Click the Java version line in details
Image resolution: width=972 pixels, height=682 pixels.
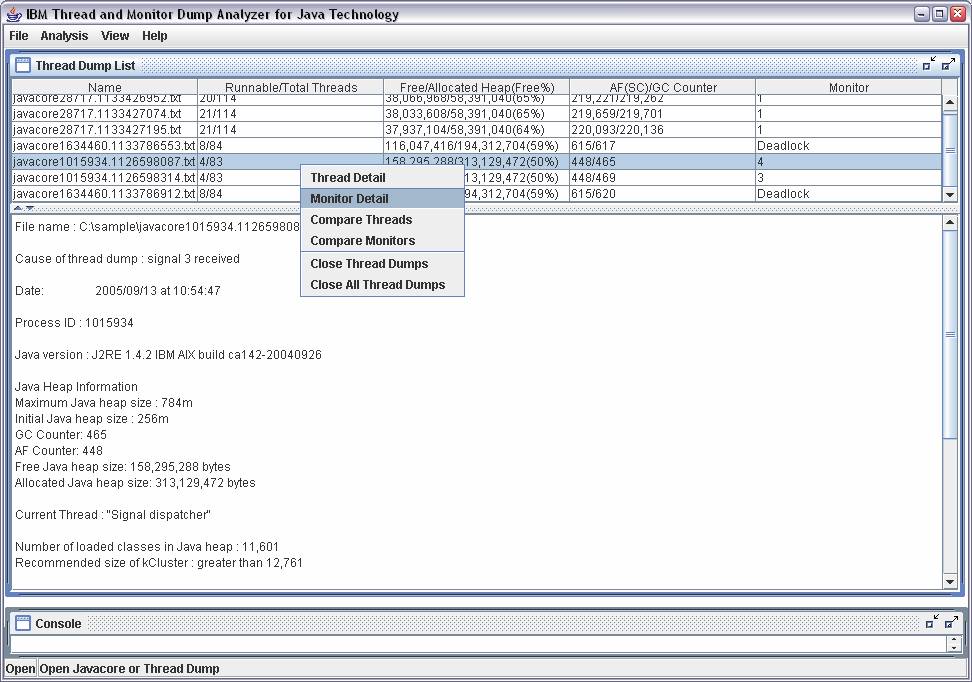pyautogui.click(x=168, y=355)
